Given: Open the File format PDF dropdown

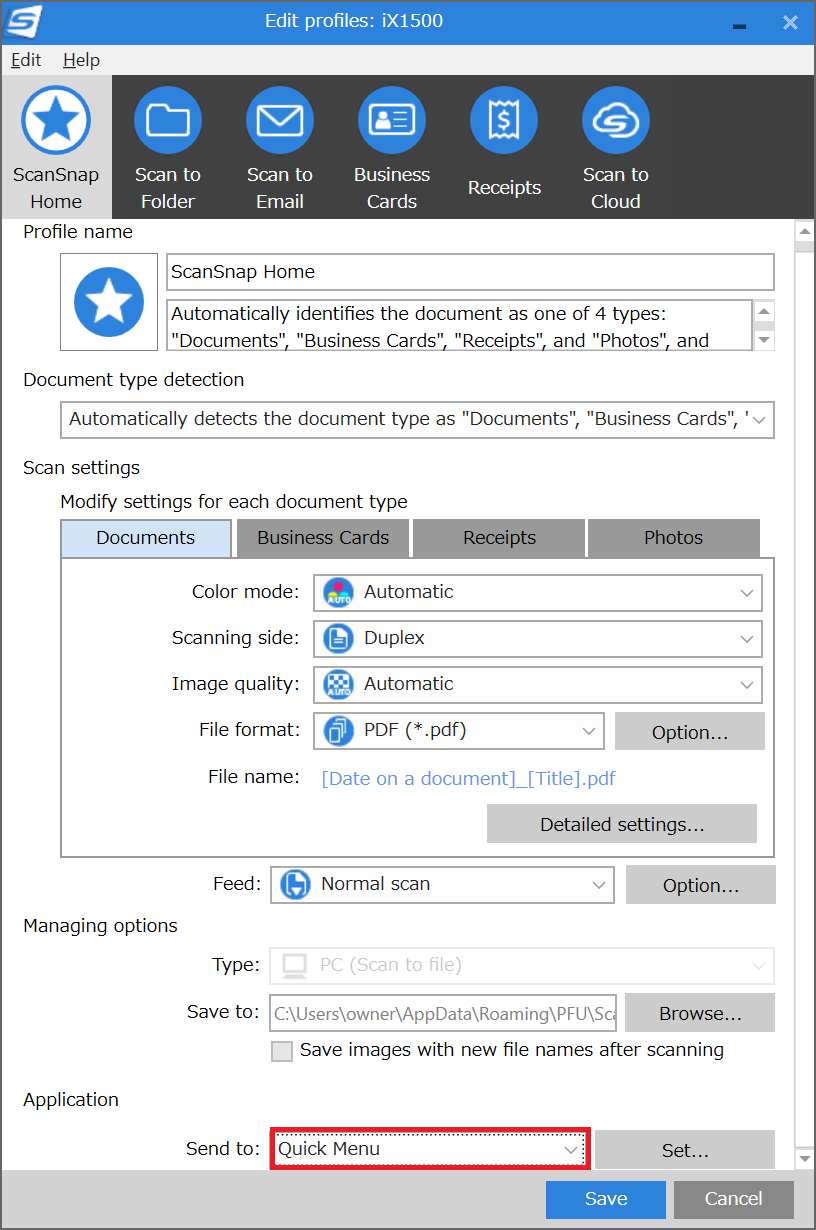Looking at the screenshot, I should [459, 731].
